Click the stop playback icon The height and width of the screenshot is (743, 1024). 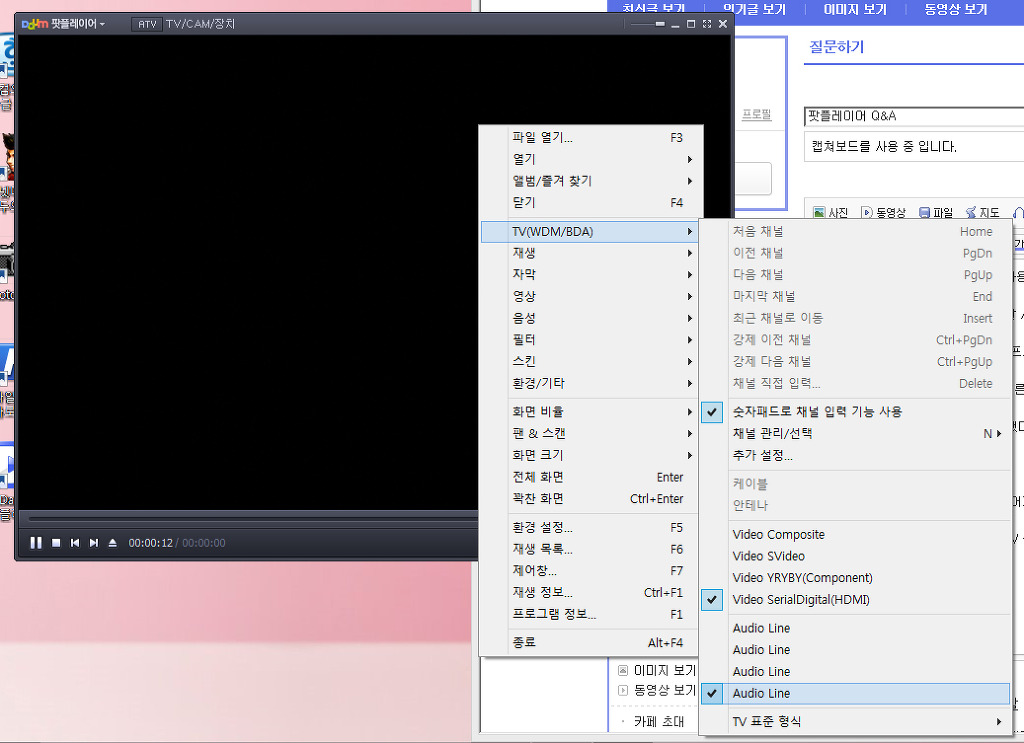click(x=56, y=543)
